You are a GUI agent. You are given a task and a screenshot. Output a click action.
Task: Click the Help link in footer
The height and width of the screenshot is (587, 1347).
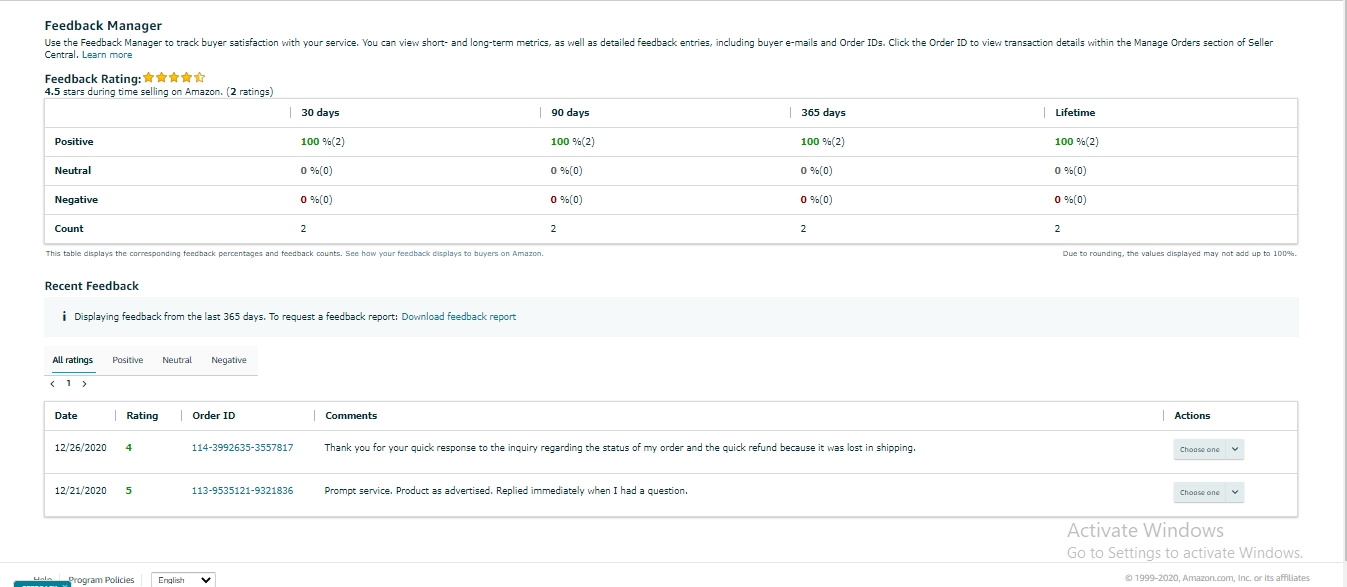(42, 578)
